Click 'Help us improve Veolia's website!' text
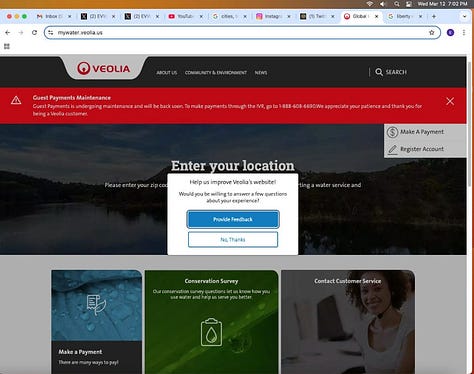 [x=233, y=182]
